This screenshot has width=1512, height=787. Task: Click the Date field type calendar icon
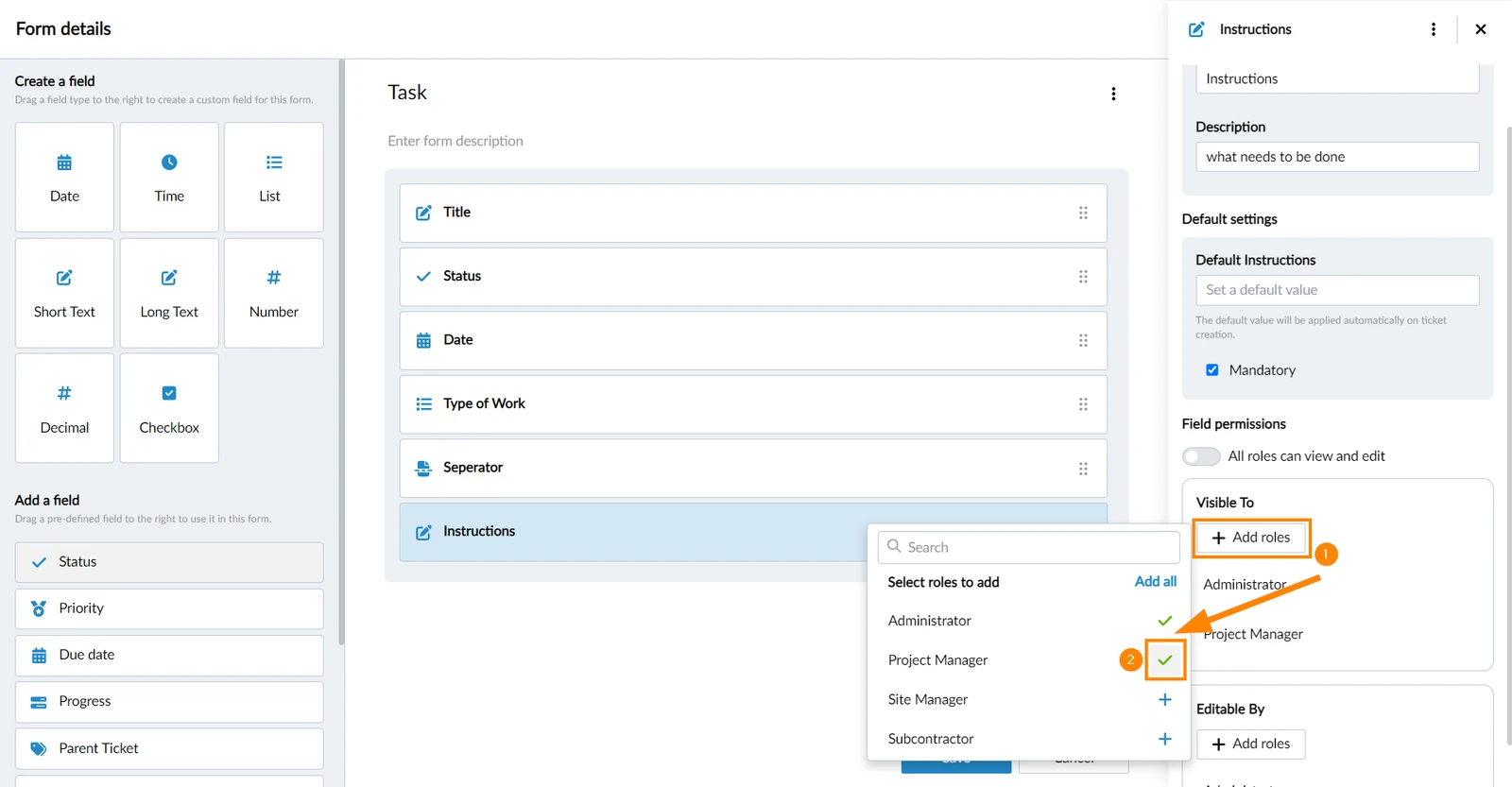[x=64, y=163]
